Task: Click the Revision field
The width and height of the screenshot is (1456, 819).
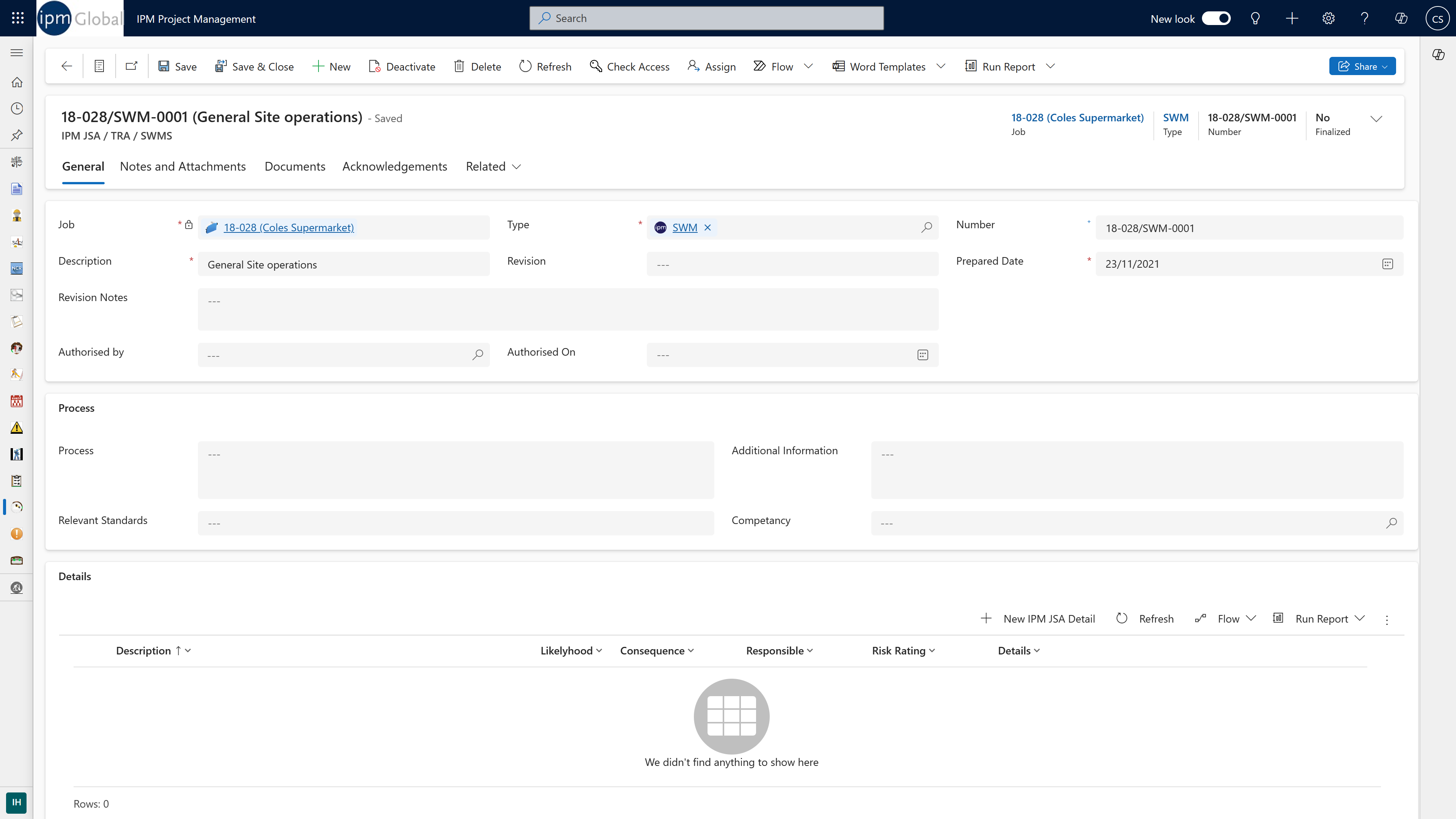Action: 792,264
